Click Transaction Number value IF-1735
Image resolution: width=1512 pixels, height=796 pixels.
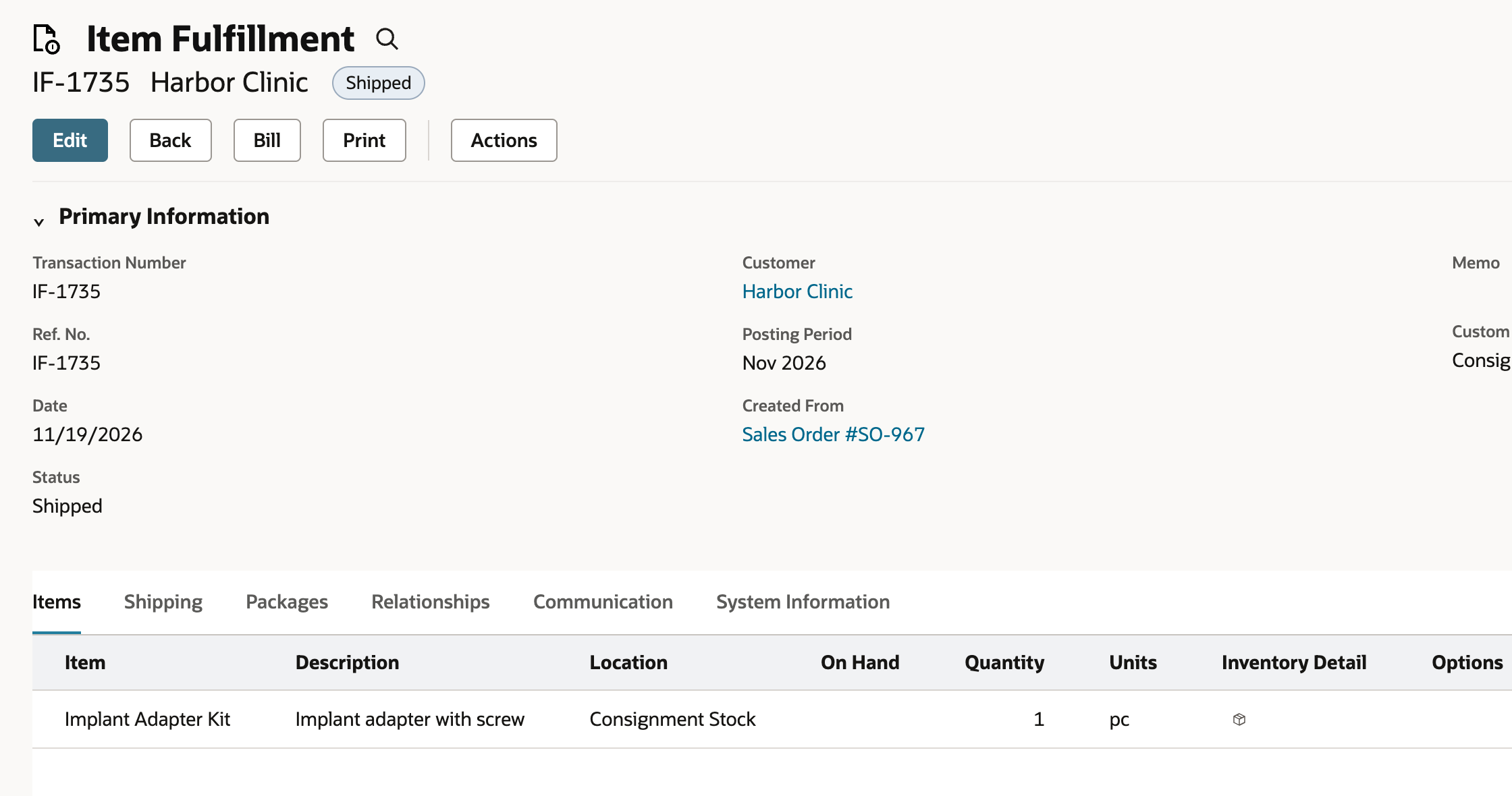[x=66, y=291]
